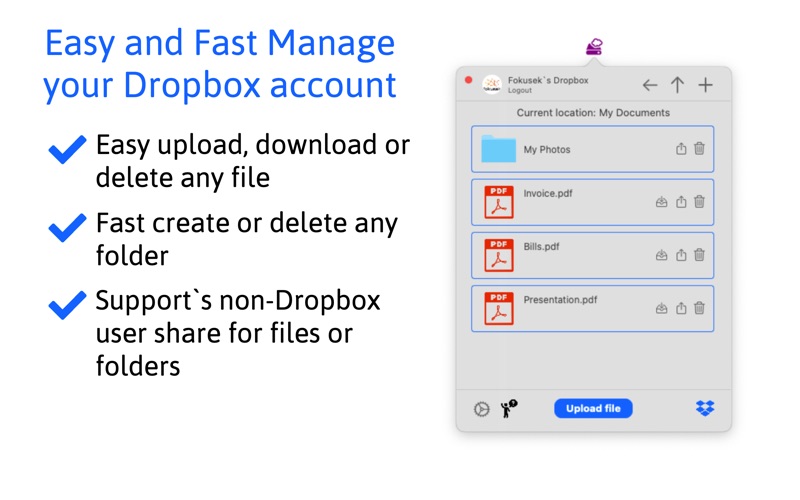This screenshot has width=800, height=500.
Task: Click the Logout link
Action: pos(519,91)
